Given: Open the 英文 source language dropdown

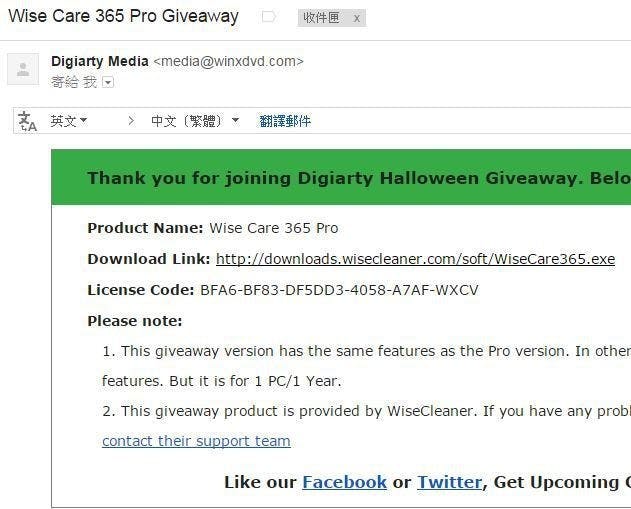Looking at the screenshot, I should pos(68,121).
